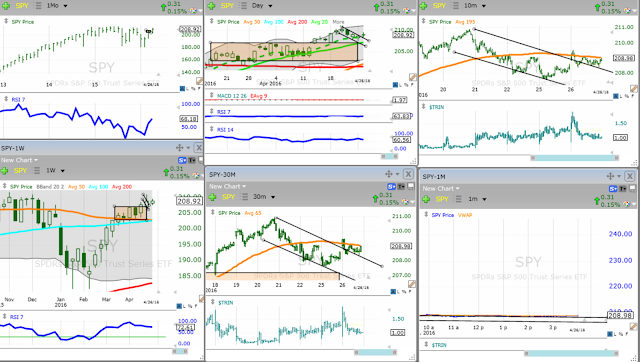Click the More indicators label on the Day chart

(x=338, y=22)
